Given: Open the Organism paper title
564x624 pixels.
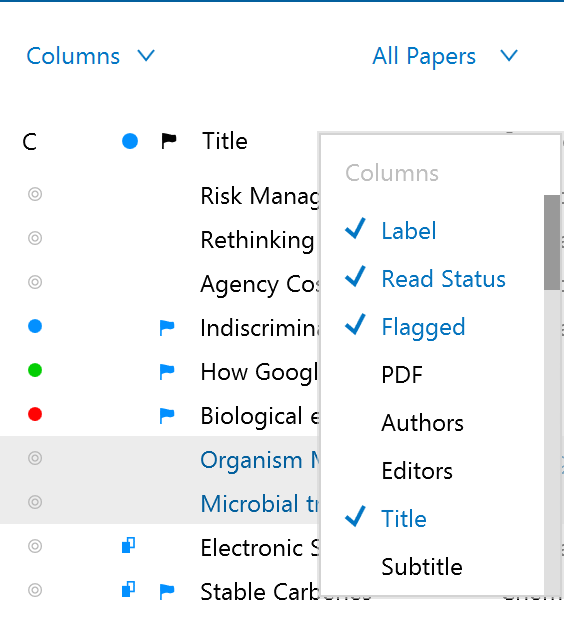Looking at the screenshot, I should (x=259, y=460).
